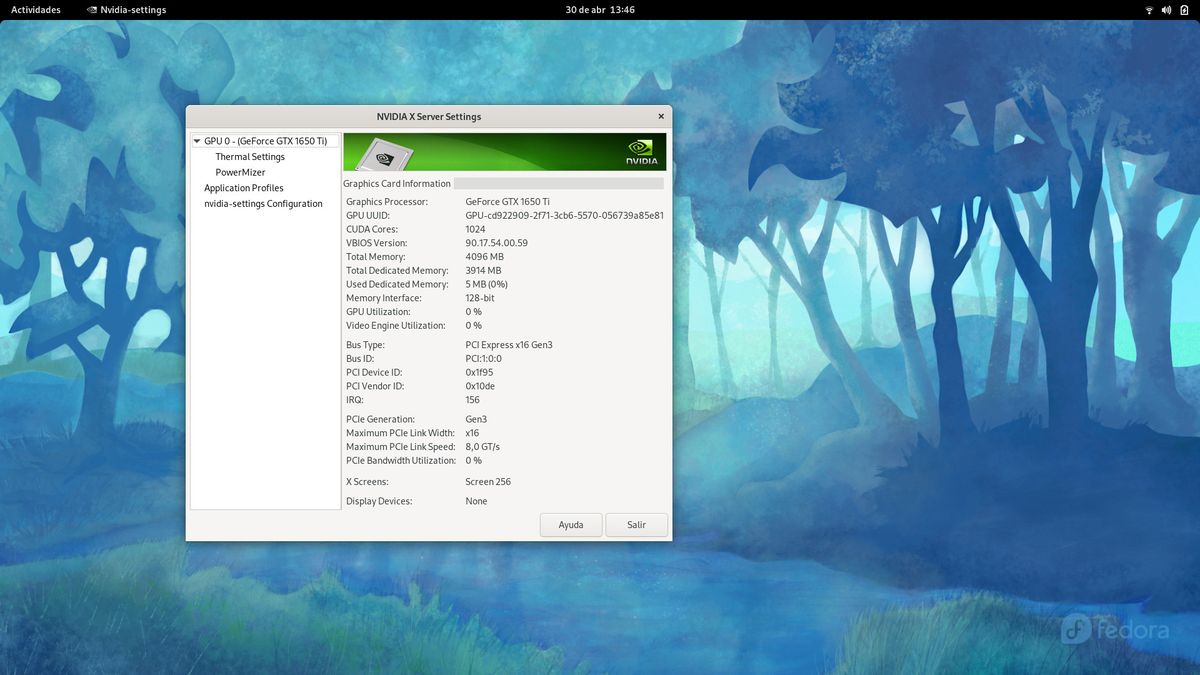Screen dimensions: 1200x675
Task: Close the NVIDIA X Server Settings window
Action: 661,116
